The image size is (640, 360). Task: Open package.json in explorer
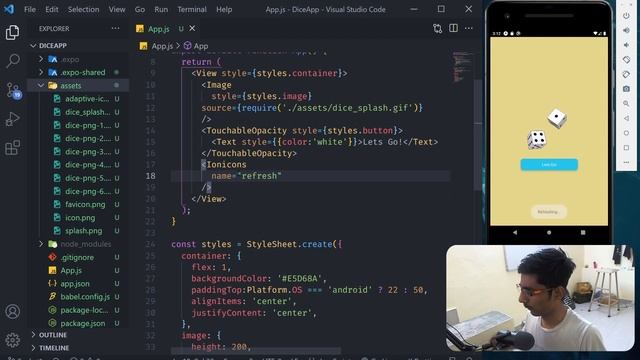pos(82,323)
